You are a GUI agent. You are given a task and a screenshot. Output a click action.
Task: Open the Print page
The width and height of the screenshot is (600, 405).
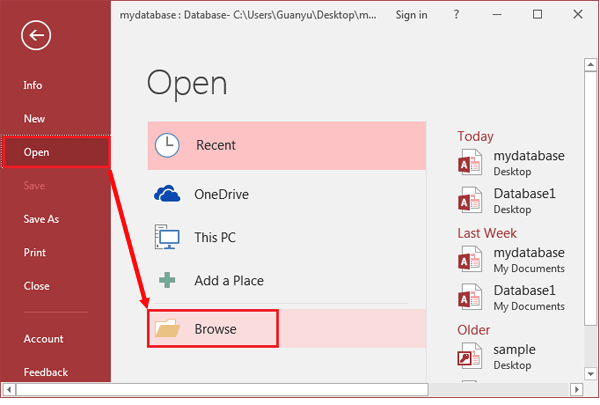(x=34, y=253)
